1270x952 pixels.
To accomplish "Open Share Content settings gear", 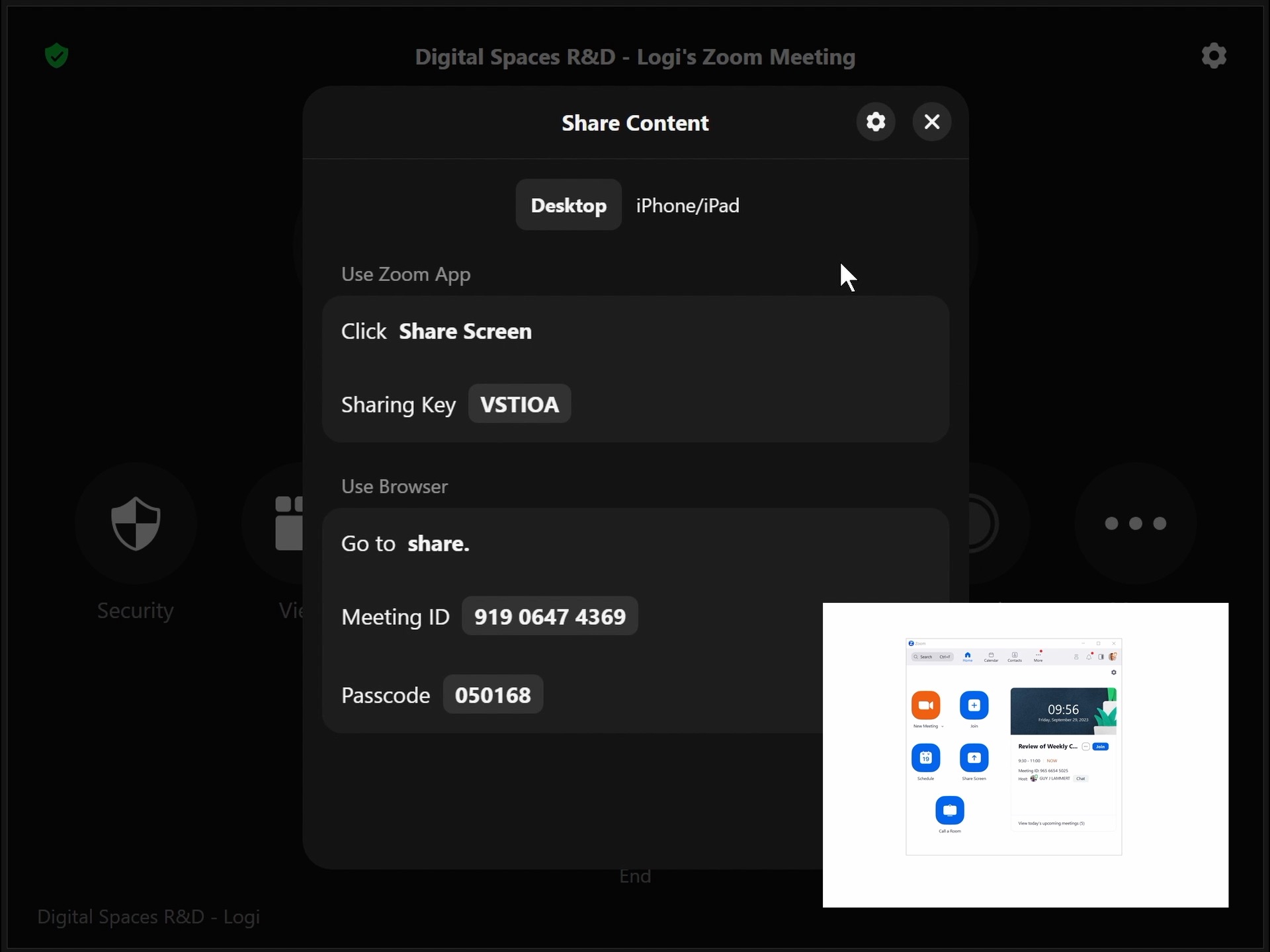I will click(x=876, y=122).
